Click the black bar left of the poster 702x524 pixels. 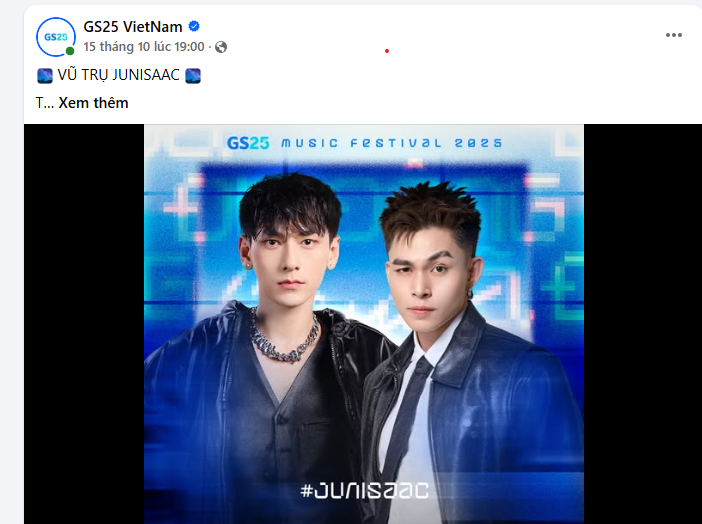[x=84, y=324]
